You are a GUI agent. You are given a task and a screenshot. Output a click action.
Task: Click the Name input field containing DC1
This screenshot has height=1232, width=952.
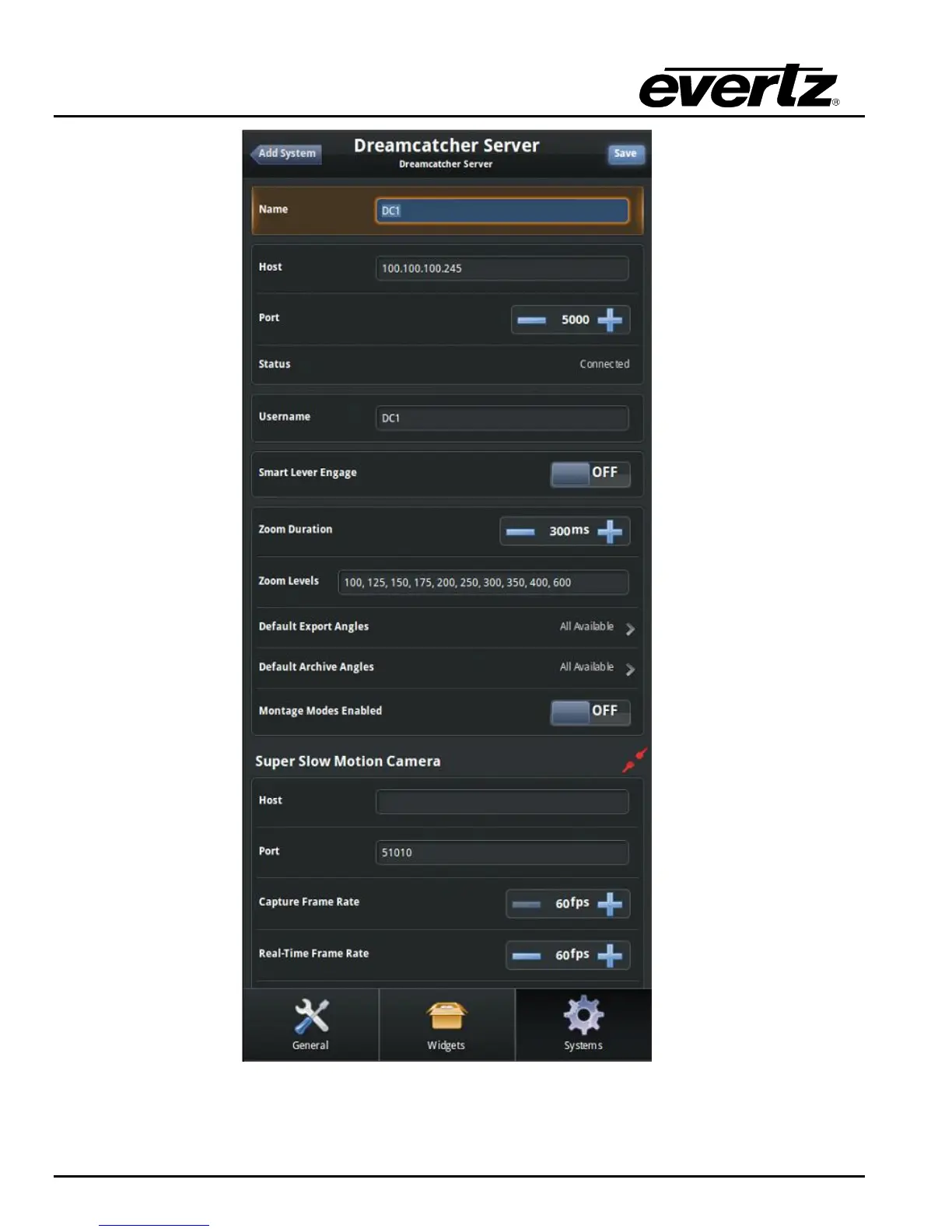502,211
